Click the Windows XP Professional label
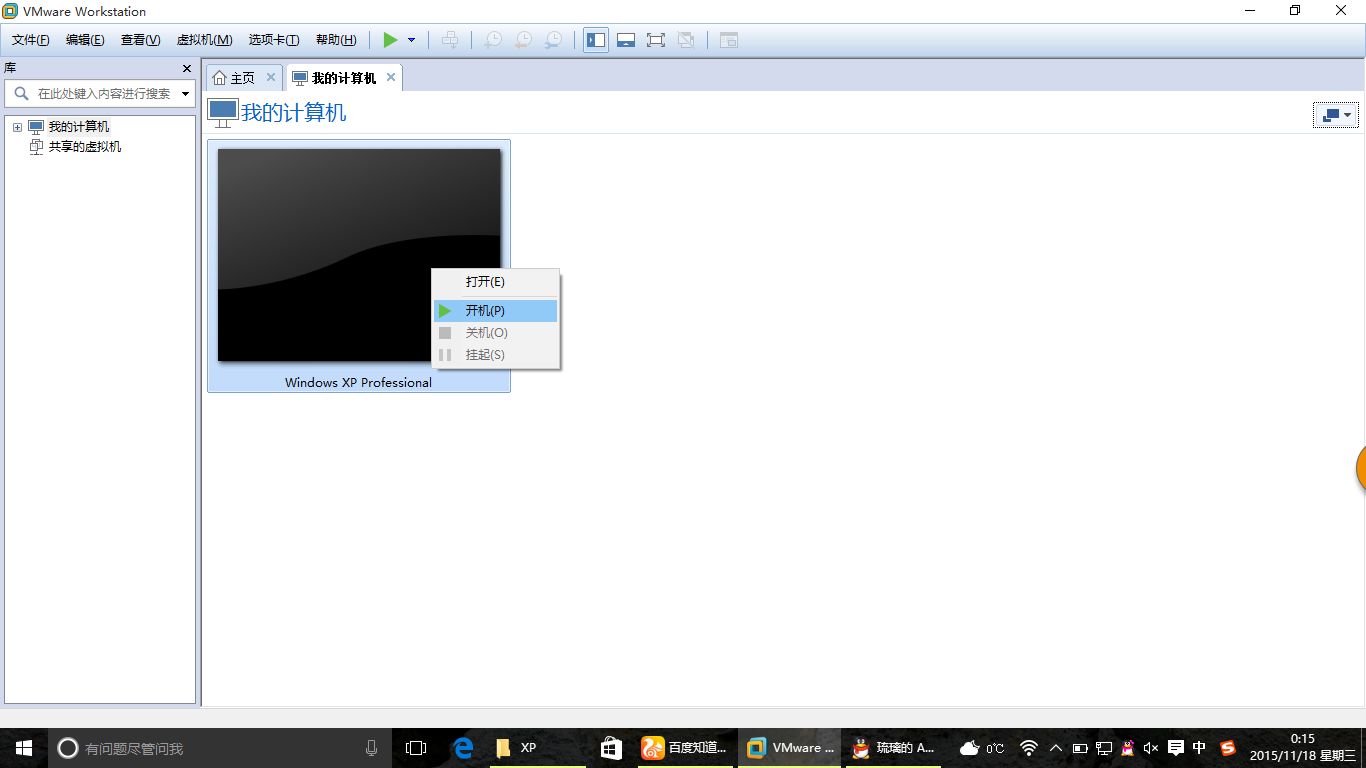The height and width of the screenshot is (768, 1366). [358, 382]
